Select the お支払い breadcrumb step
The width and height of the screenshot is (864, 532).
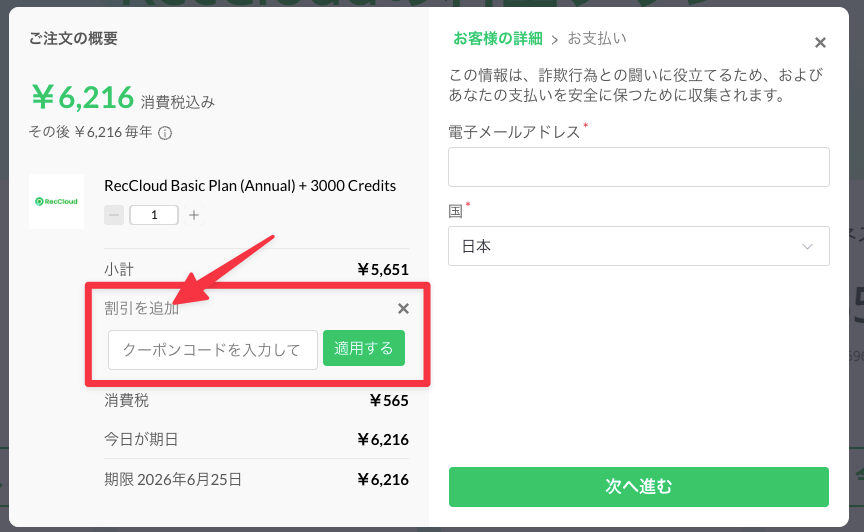click(597, 39)
